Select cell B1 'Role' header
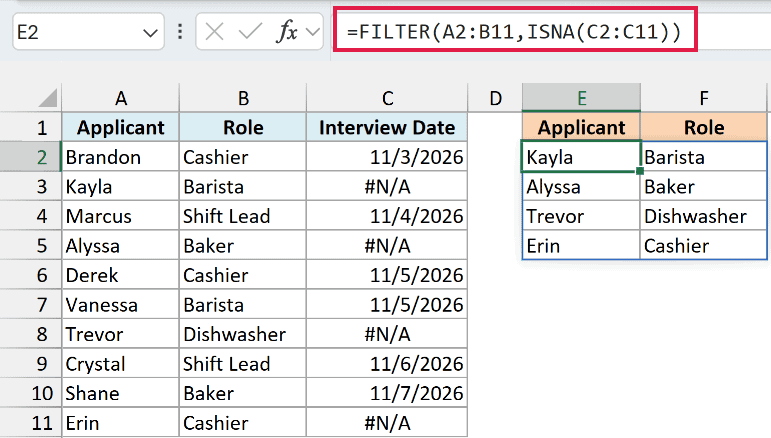Screen dimensions: 771x438 tap(243, 128)
